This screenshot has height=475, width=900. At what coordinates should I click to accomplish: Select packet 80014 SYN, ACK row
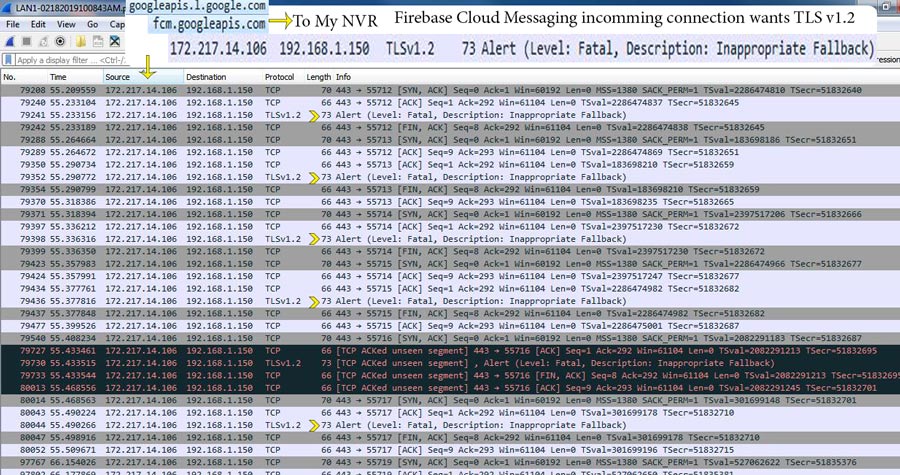[450, 400]
